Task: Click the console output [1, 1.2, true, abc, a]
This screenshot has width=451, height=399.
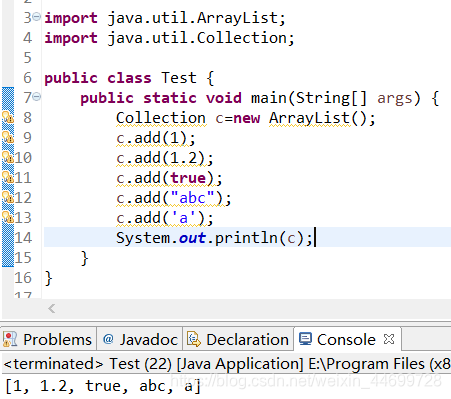Action: (103, 386)
